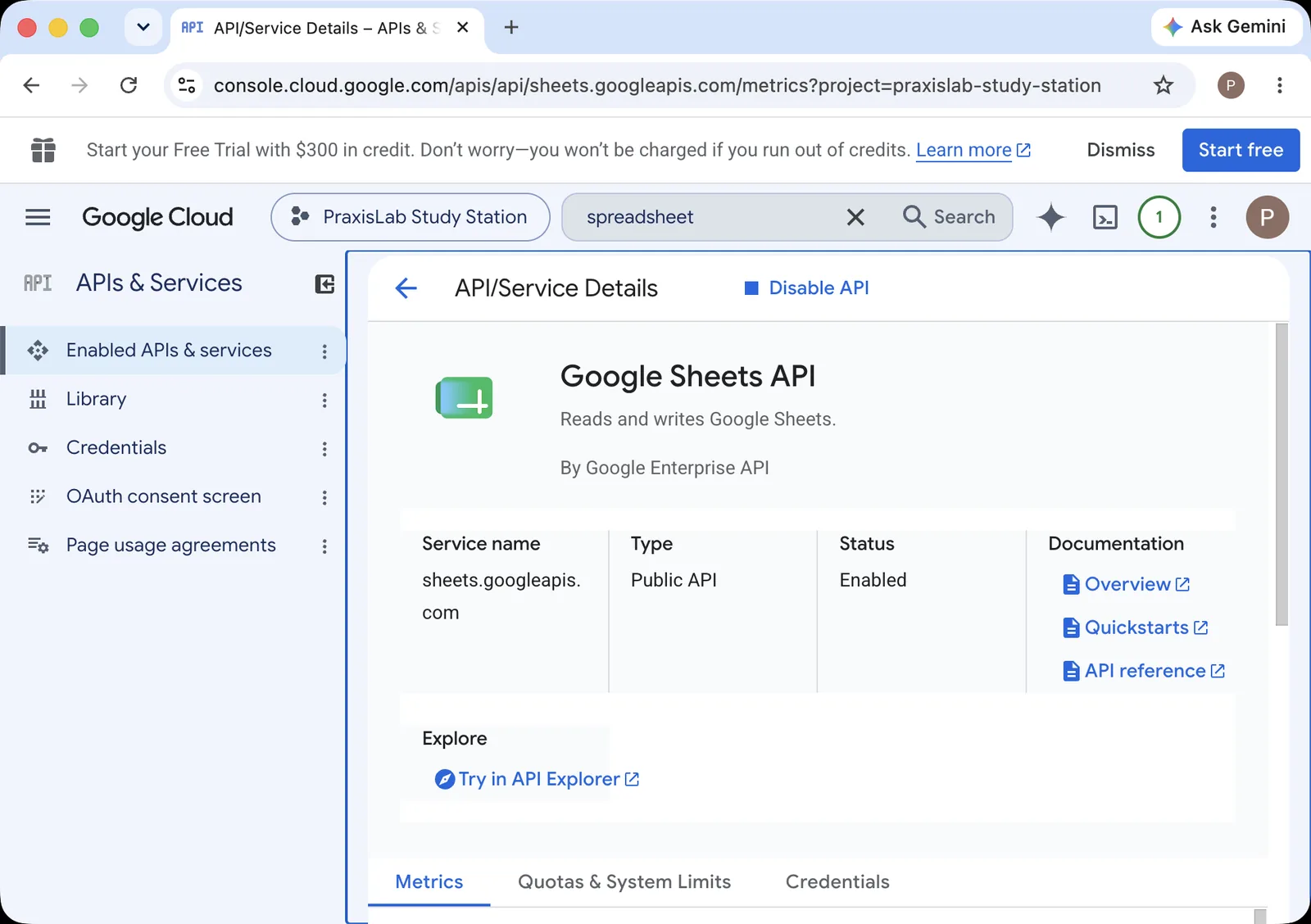View site information icon in address bar

pos(187,85)
